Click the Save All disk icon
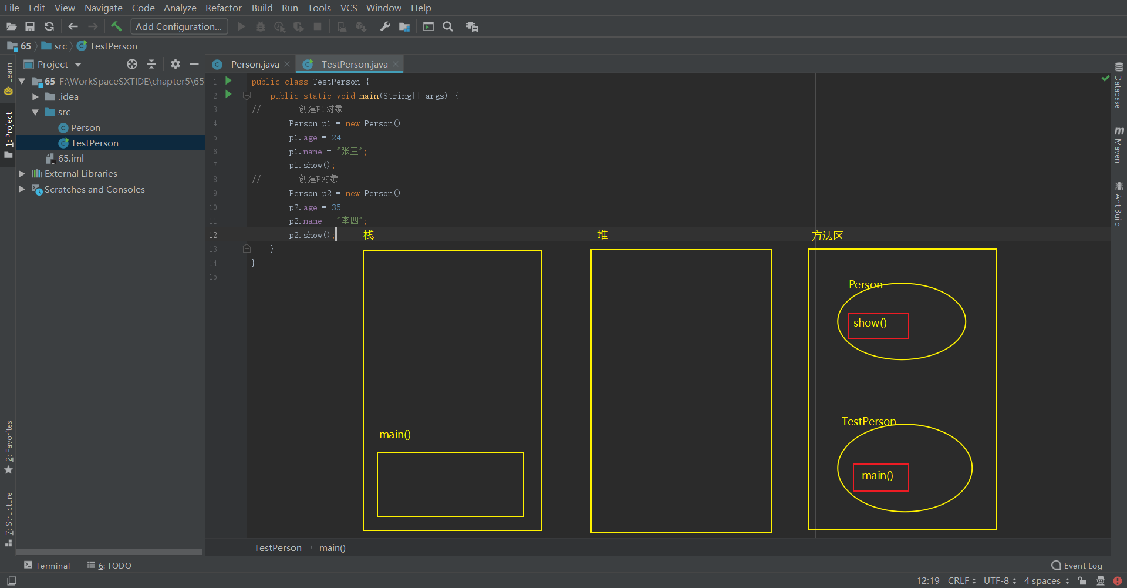The image size is (1127, 588). 30,27
